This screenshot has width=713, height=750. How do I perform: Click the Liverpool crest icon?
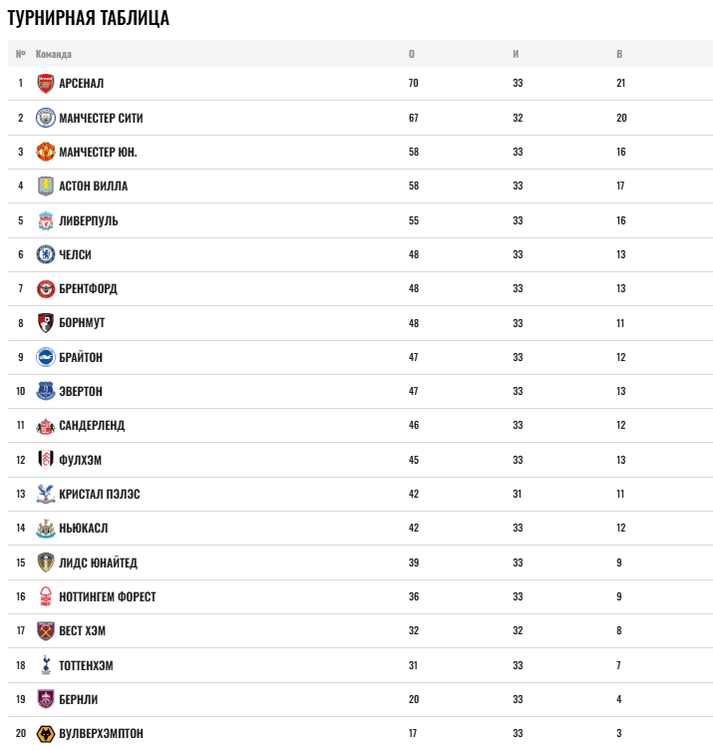pyautogui.click(x=45, y=221)
